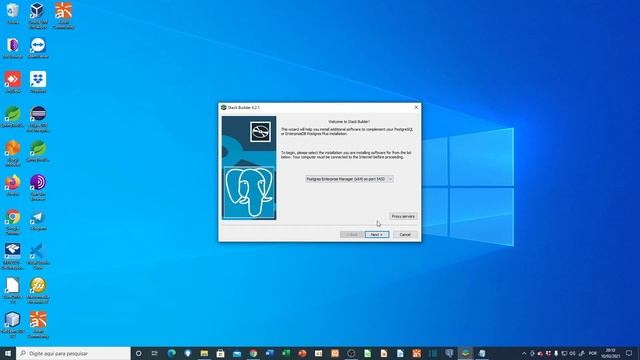The height and width of the screenshot is (360, 640).
Task: Click the Next button in Stack Builder
Action: (377, 235)
